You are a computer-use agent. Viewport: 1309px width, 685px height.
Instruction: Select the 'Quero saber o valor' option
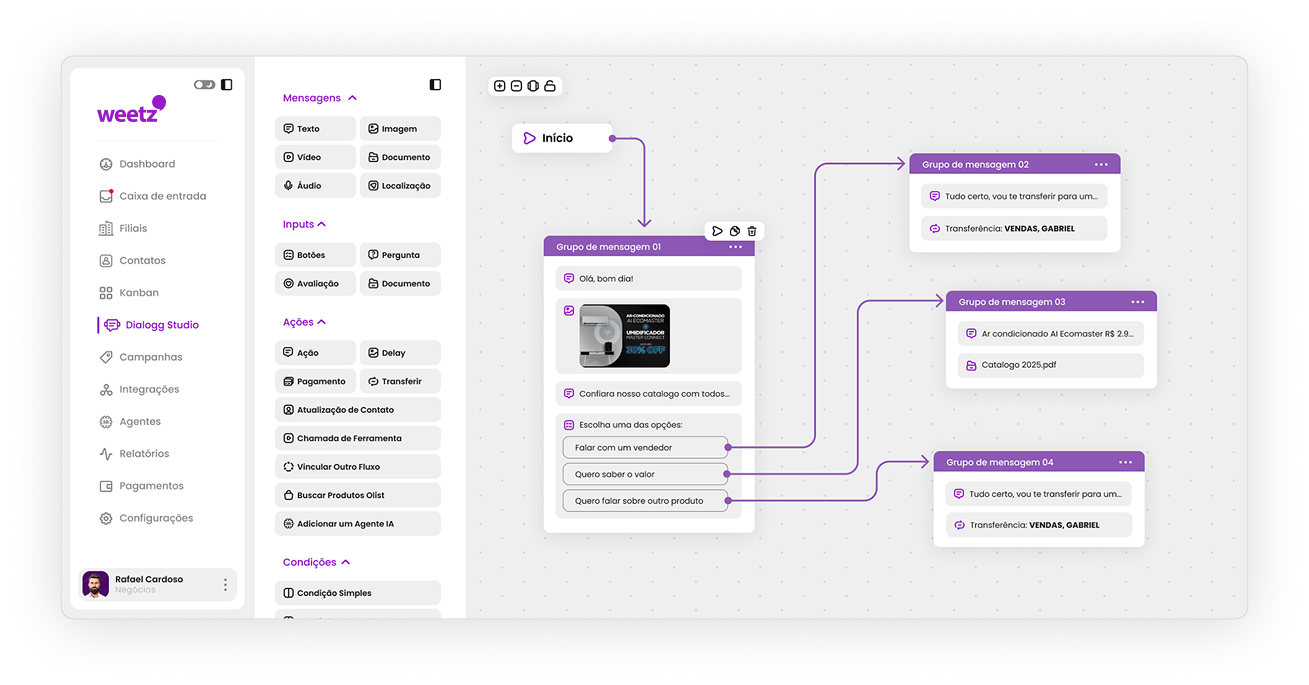pos(645,474)
